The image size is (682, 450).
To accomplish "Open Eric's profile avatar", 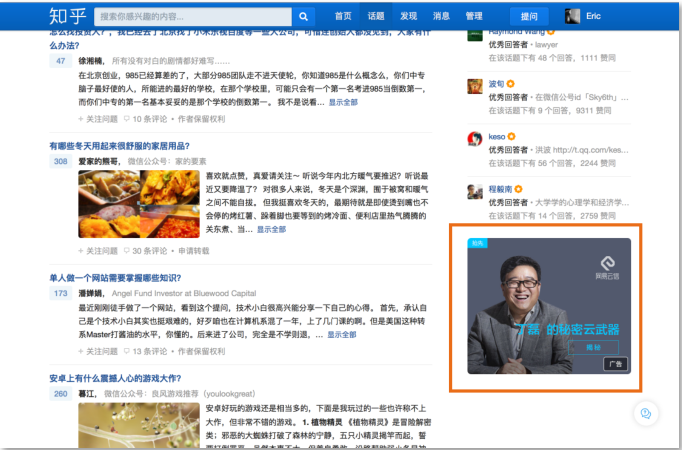I will (572, 16).
